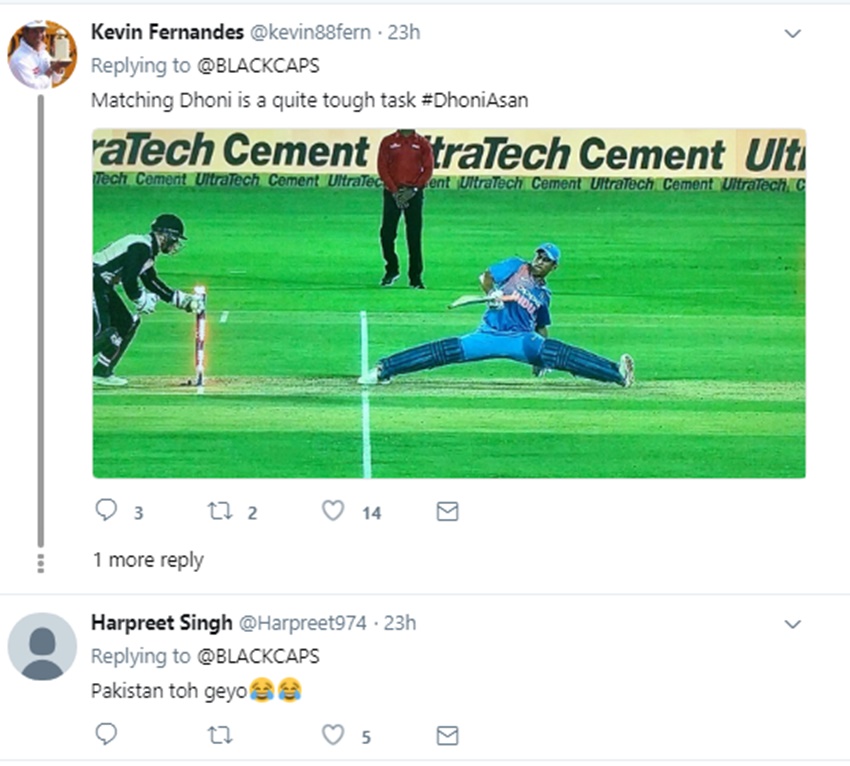Image resolution: width=850 pixels, height=766 pixels.
Task: Send Kevin's tweet via direct message envelope
Action: (448, 512)
